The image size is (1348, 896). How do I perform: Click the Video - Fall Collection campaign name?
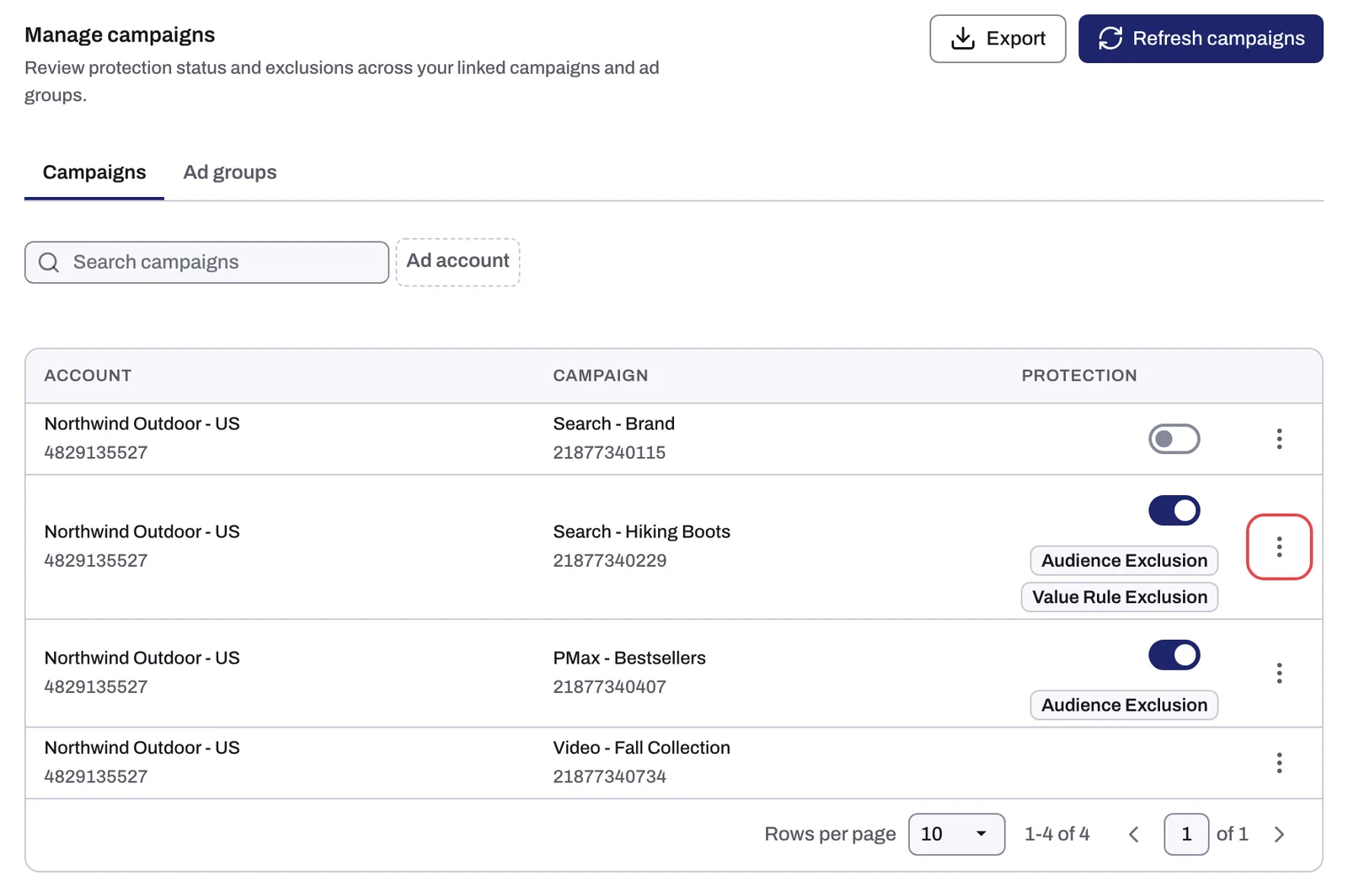(642, 748)
